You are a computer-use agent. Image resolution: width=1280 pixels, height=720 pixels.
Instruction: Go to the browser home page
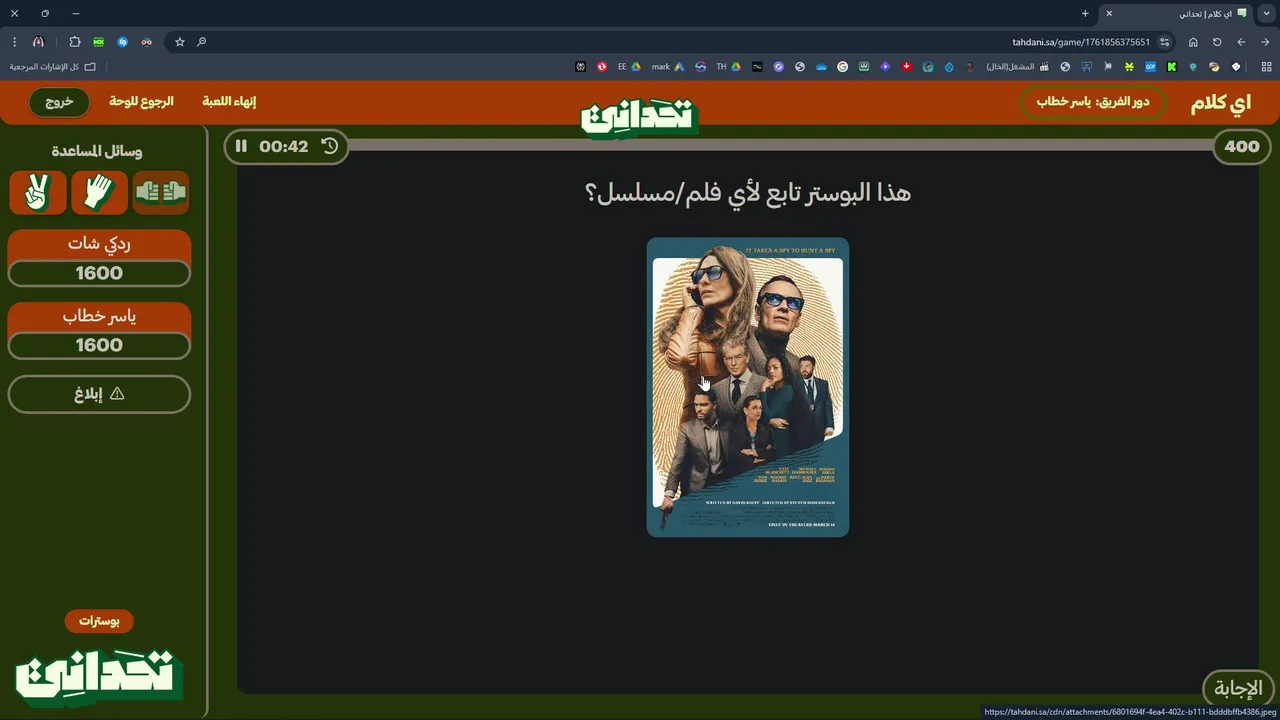(1193, 42)
